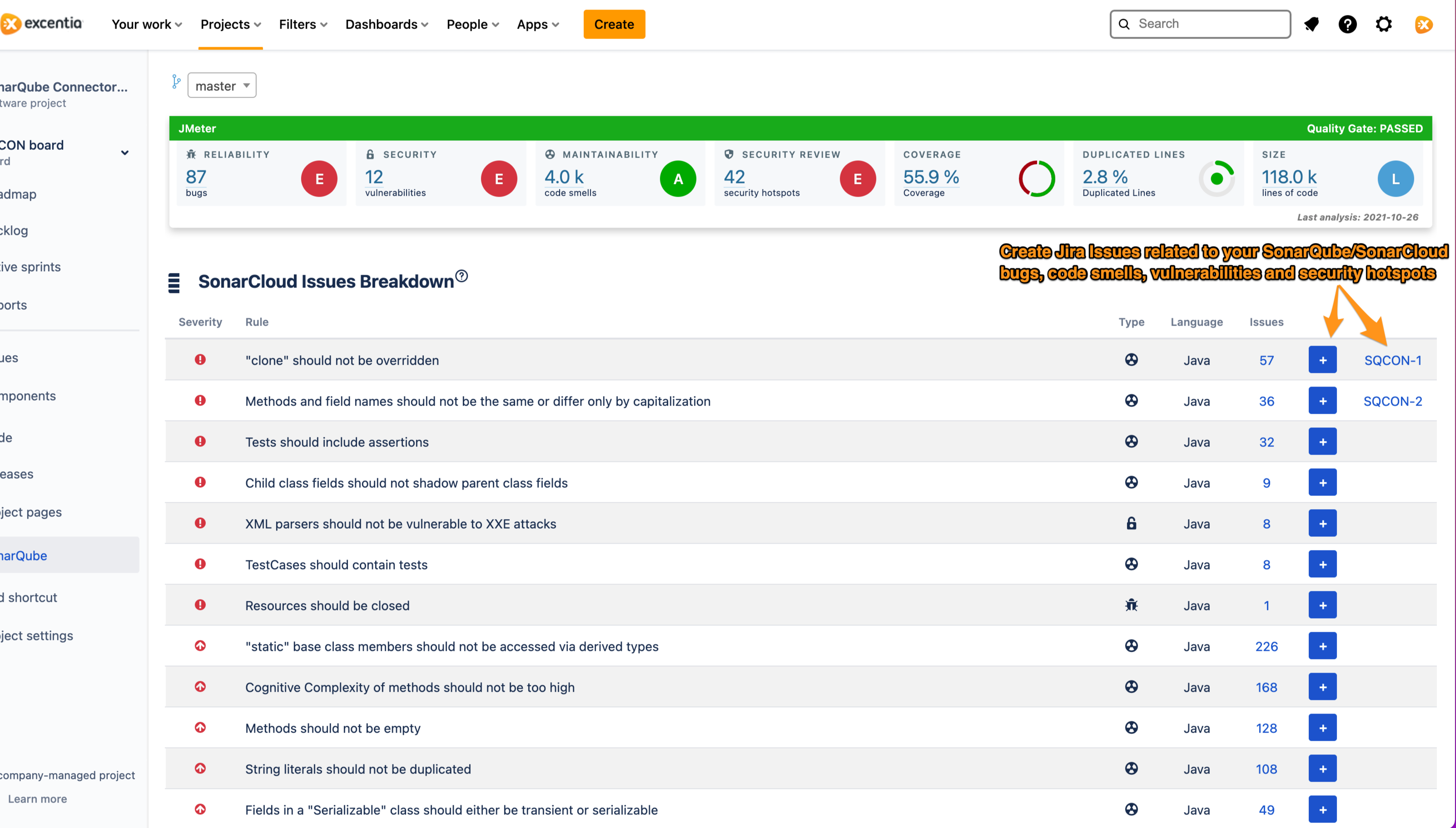This screenshot has height=828, width=1456.
Task: Click the Reliability E rating badge
Action: (319, 179)
